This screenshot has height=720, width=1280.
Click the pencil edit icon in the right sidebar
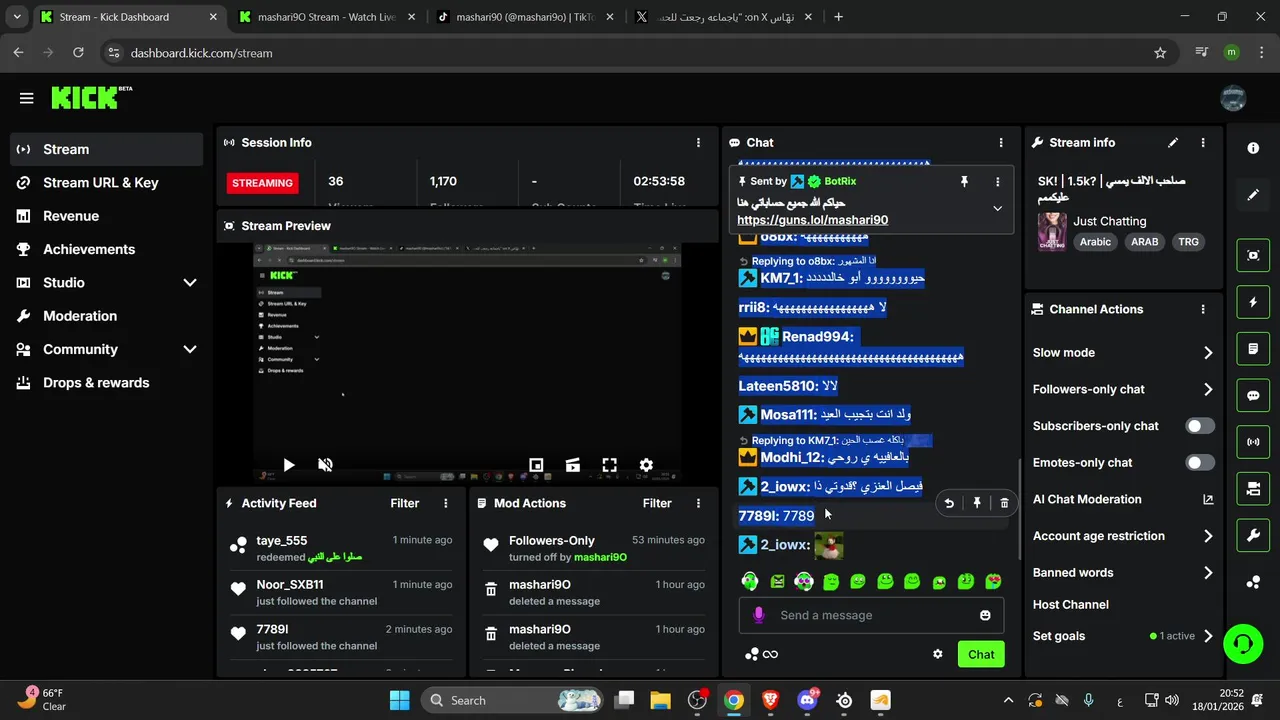click(1253, 195)
